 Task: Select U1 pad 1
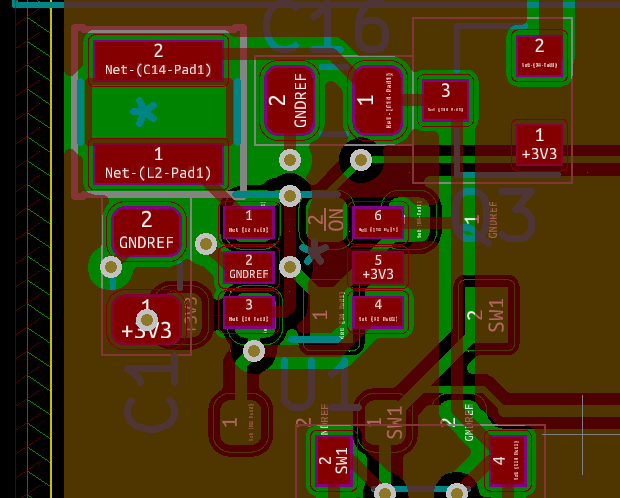(249, 222)
